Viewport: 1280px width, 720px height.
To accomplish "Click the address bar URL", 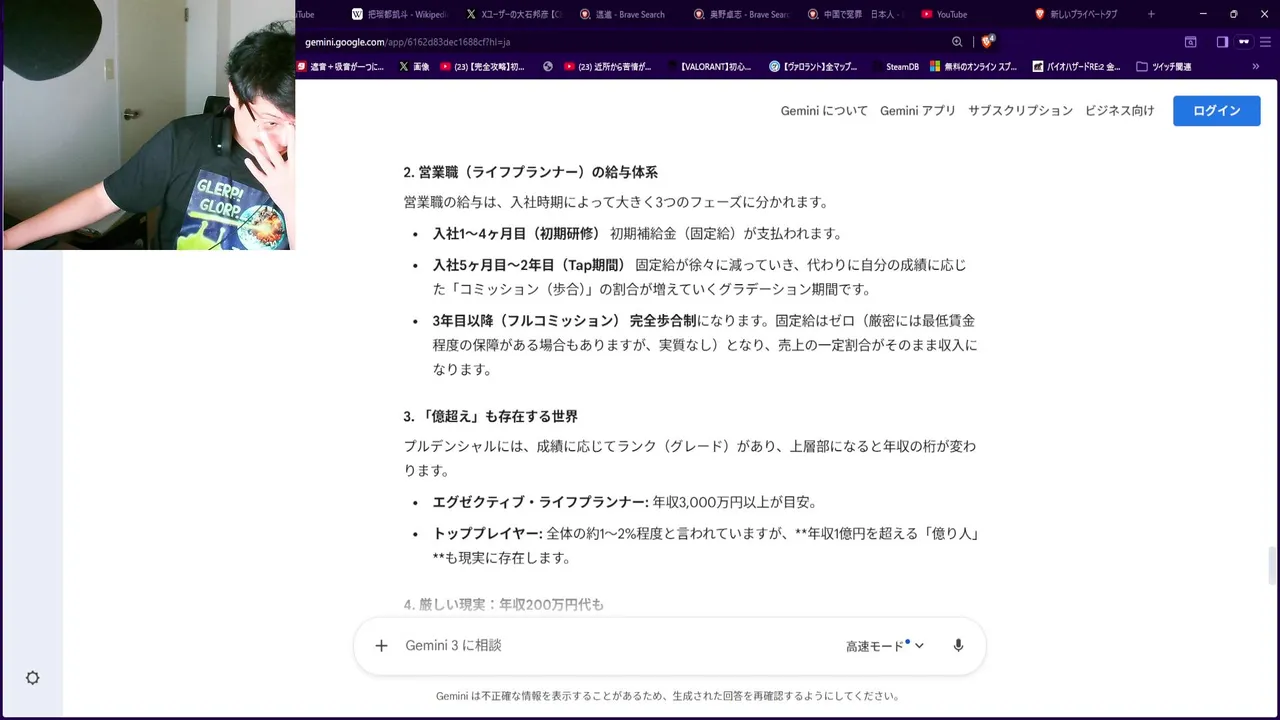I will (407, 42).
